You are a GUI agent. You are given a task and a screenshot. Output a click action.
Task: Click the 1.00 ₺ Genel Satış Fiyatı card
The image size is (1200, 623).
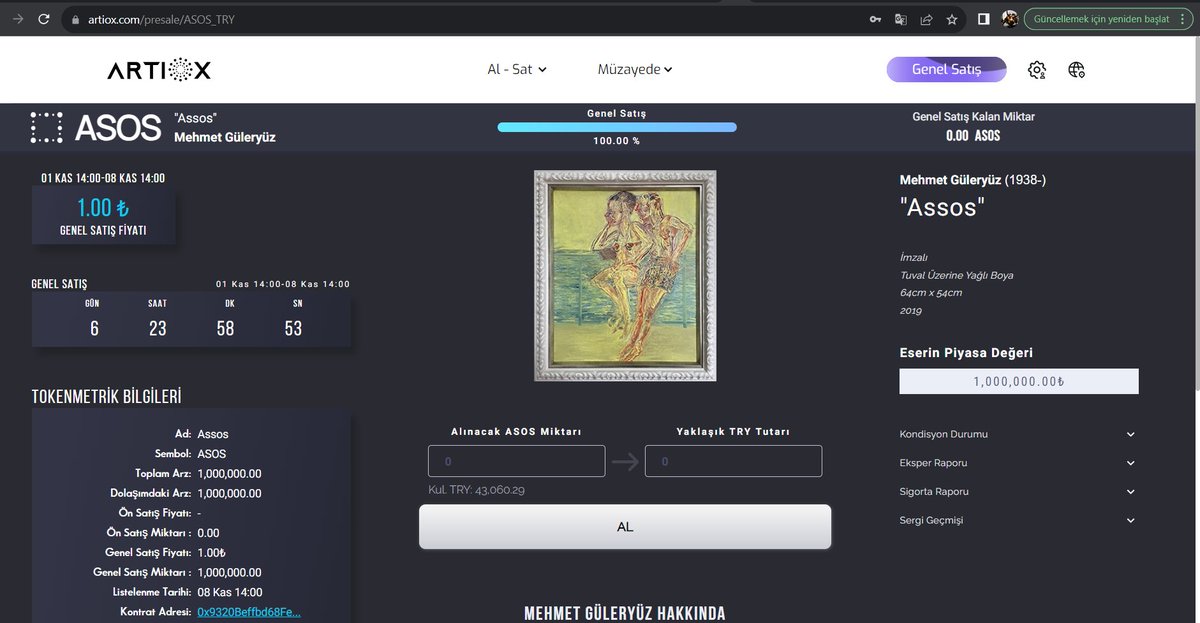click(x=103, y=216)
